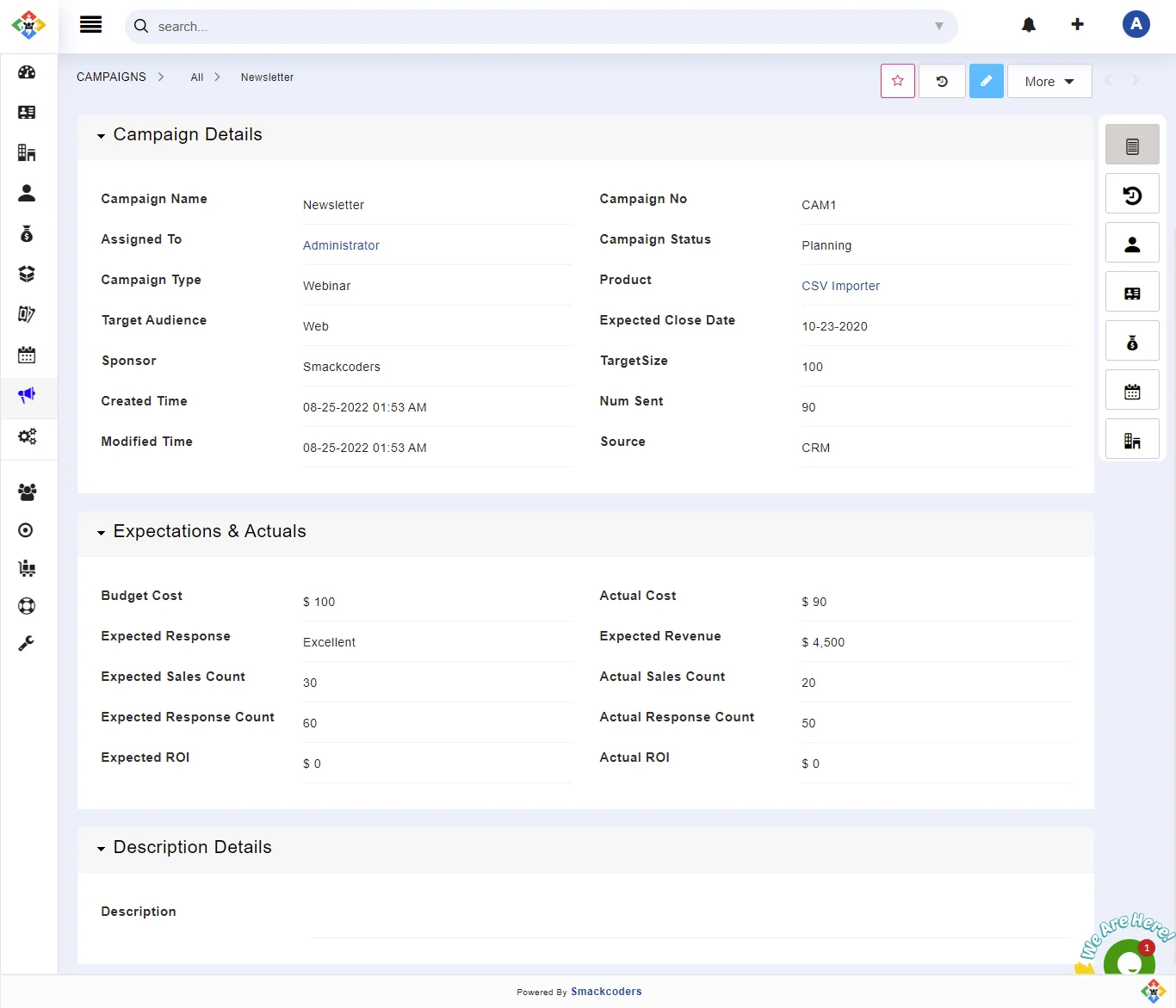Click the plus quick-create icon
The height and width of the screenshot is (1008, 1176).
click(x=1077, y=25)
